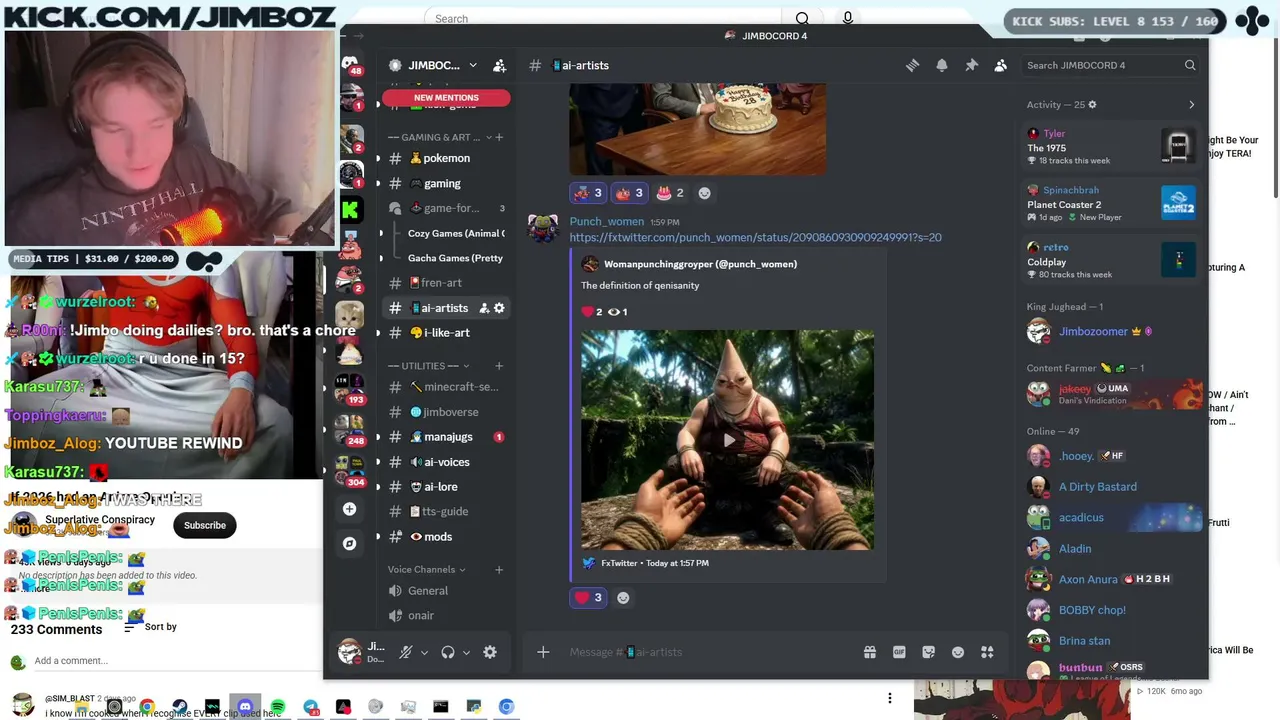This screenshot has width=1280, height=720.
Task: Toggle the member list icon
Action: (x=1000, y=65)
